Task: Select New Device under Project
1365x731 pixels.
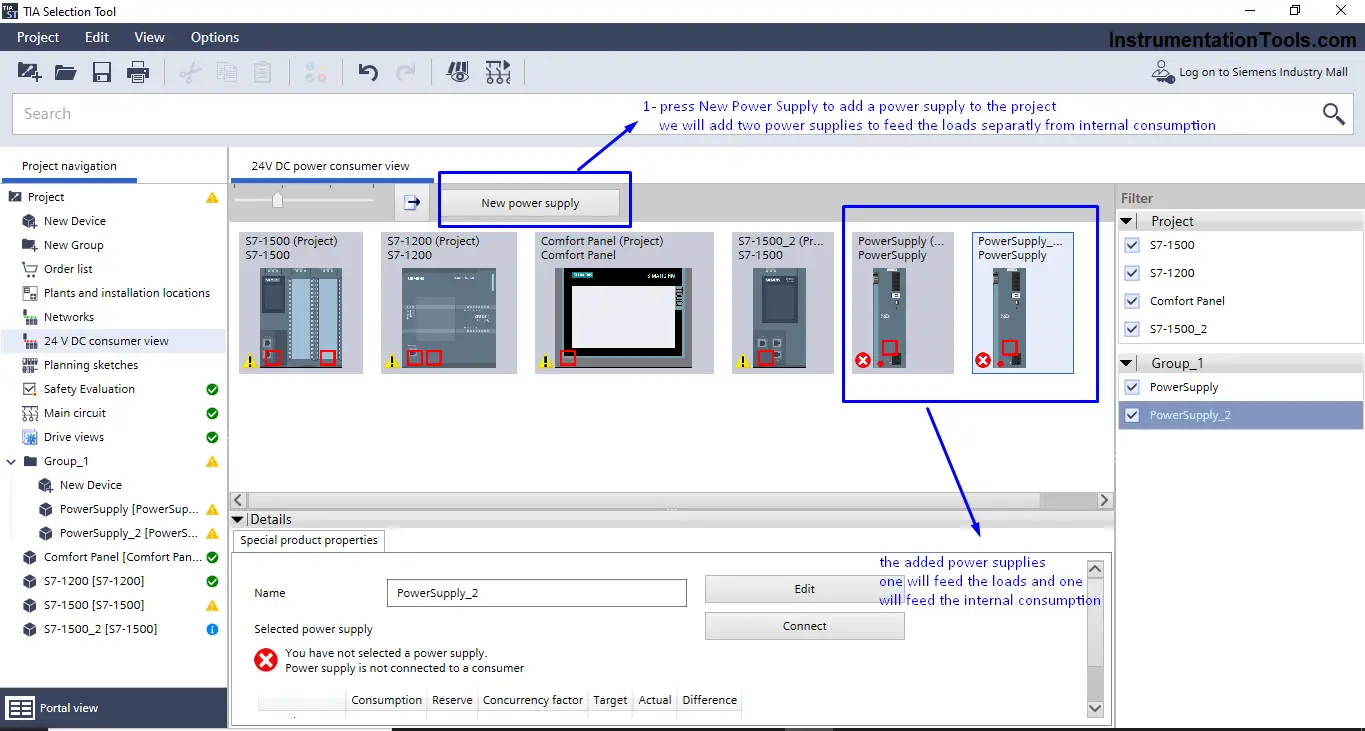Action: tap(74, 221)
